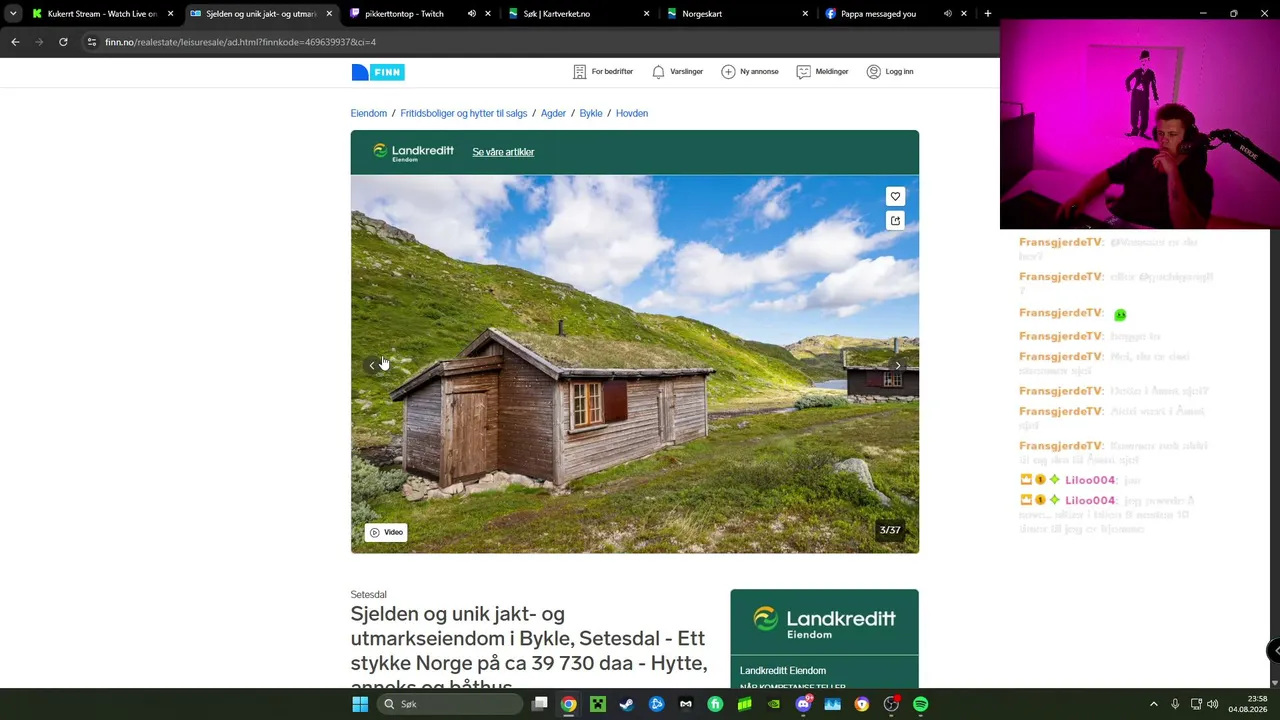The width and height of the screenshot is (1280, 720).
Task: Go back in browser history
Action: pyautogui.click(x=15, y=42)
